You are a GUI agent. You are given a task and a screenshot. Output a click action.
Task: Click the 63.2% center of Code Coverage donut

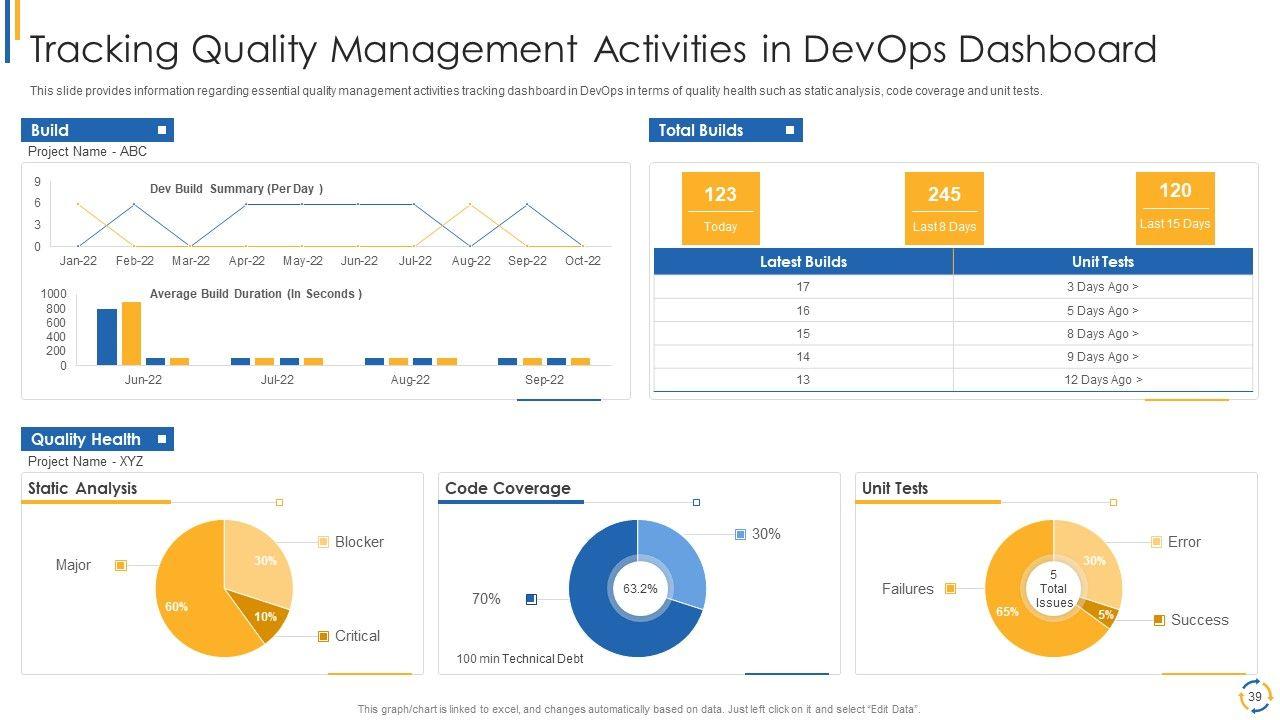pyautogui.click(x=640, y=589)
